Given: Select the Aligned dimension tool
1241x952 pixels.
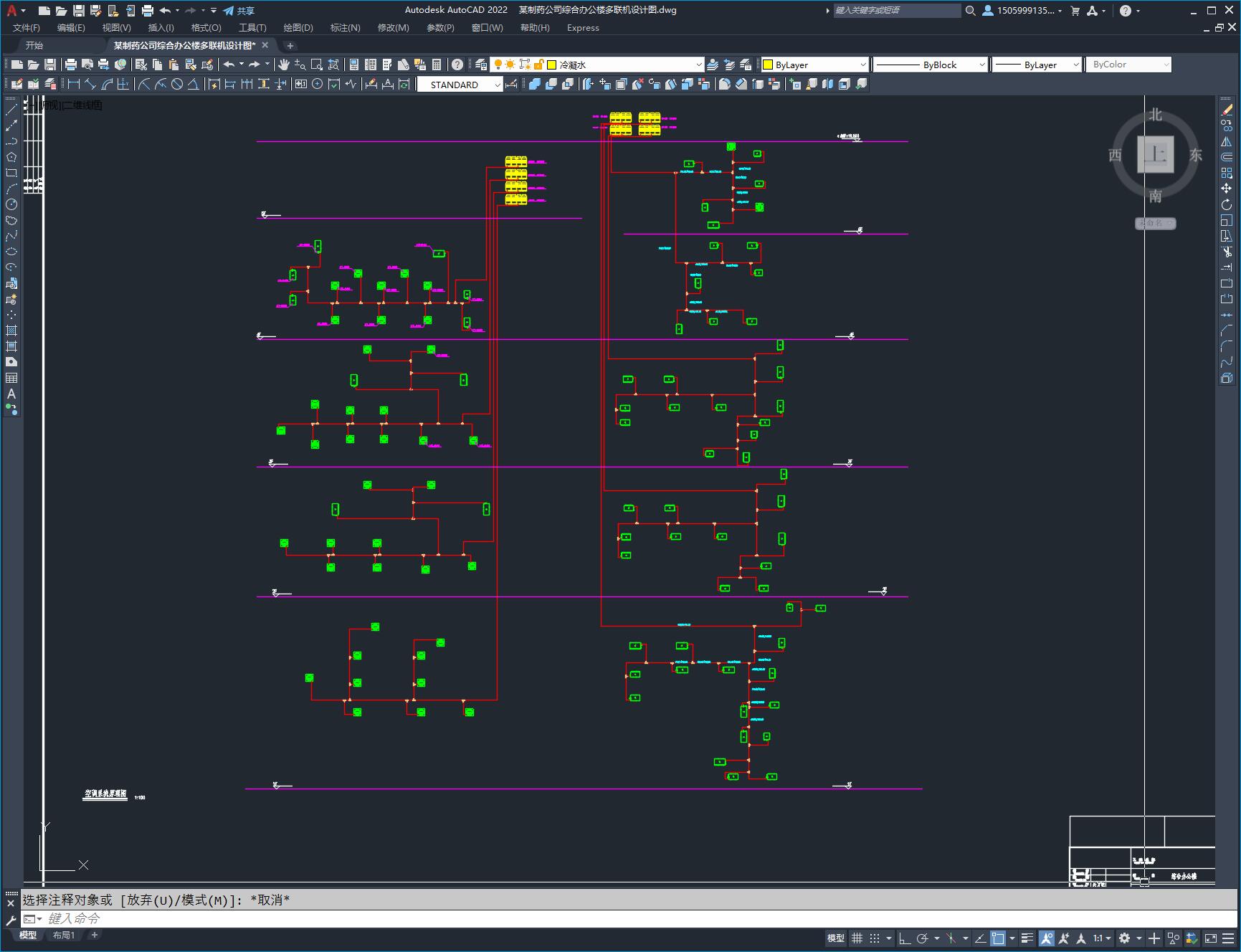Looking at the screenshot, I should click(90, 84).
